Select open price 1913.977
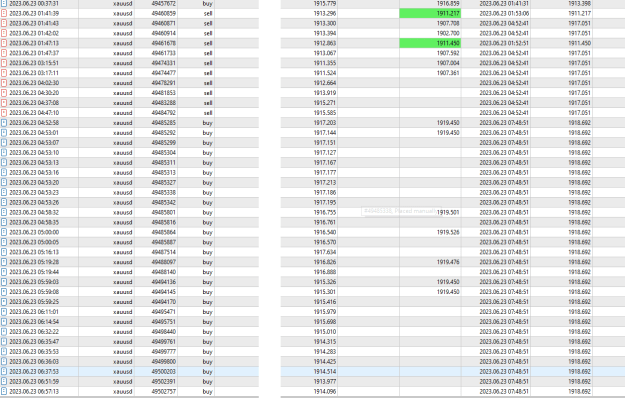The image size is (625, 398). point(324,382)
